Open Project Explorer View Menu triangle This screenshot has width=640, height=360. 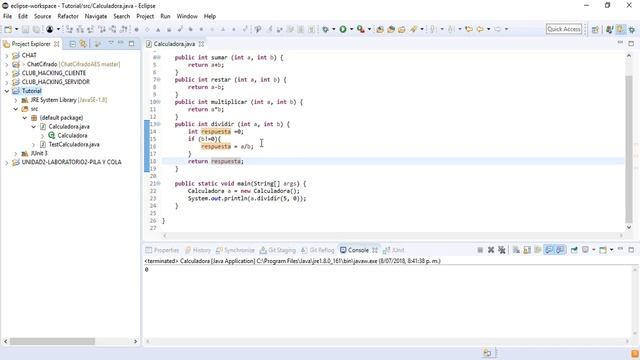[x=111, y=43]
